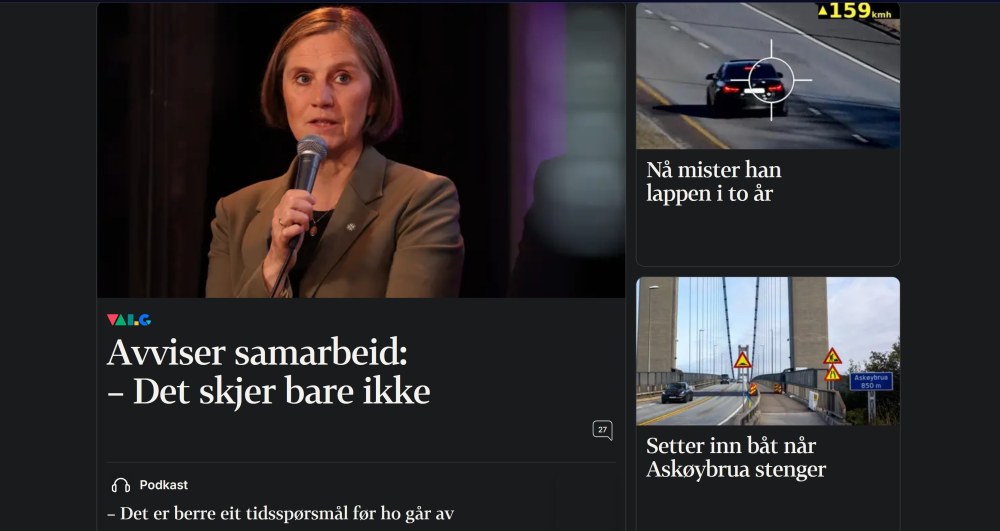
Task: Click the yellow warning triangle at bridge center
Action: [x=742, y=361]
